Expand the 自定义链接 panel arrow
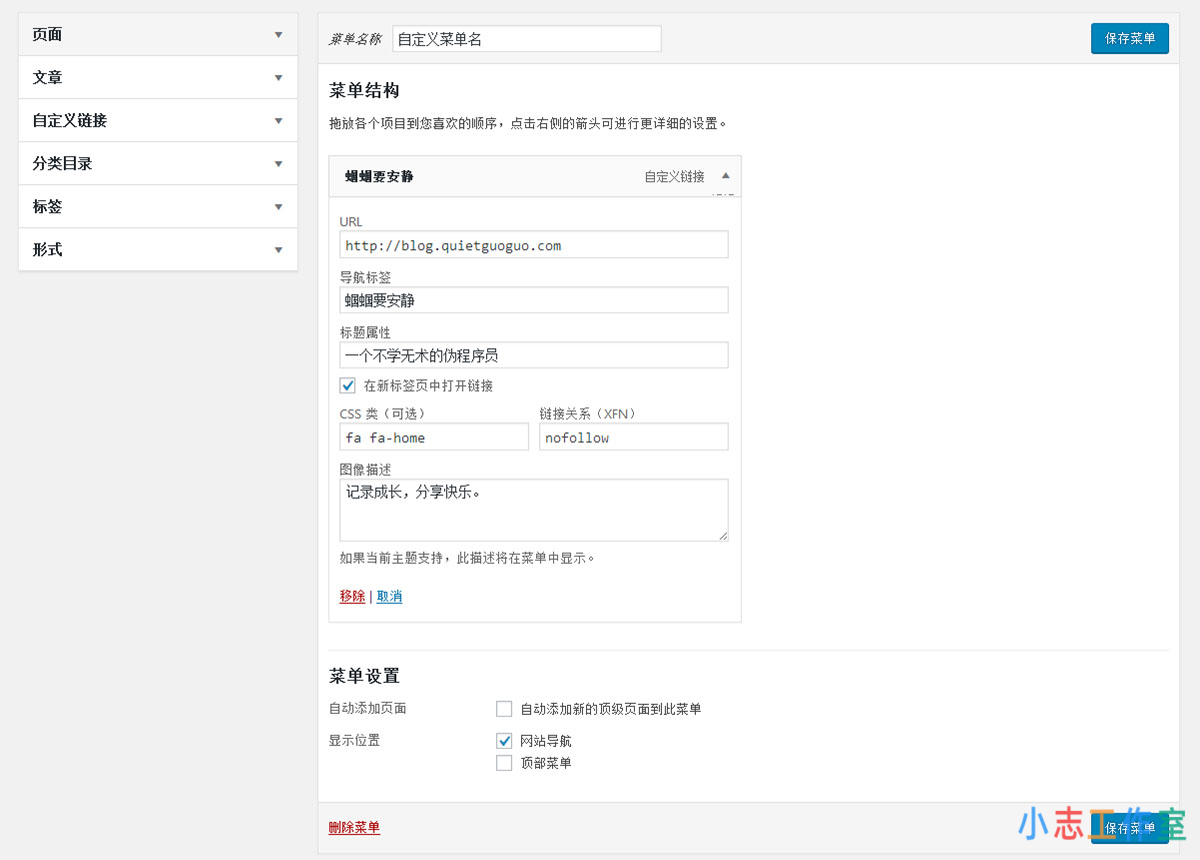This screenshot has width=1200, height=860. pos(279,121)
